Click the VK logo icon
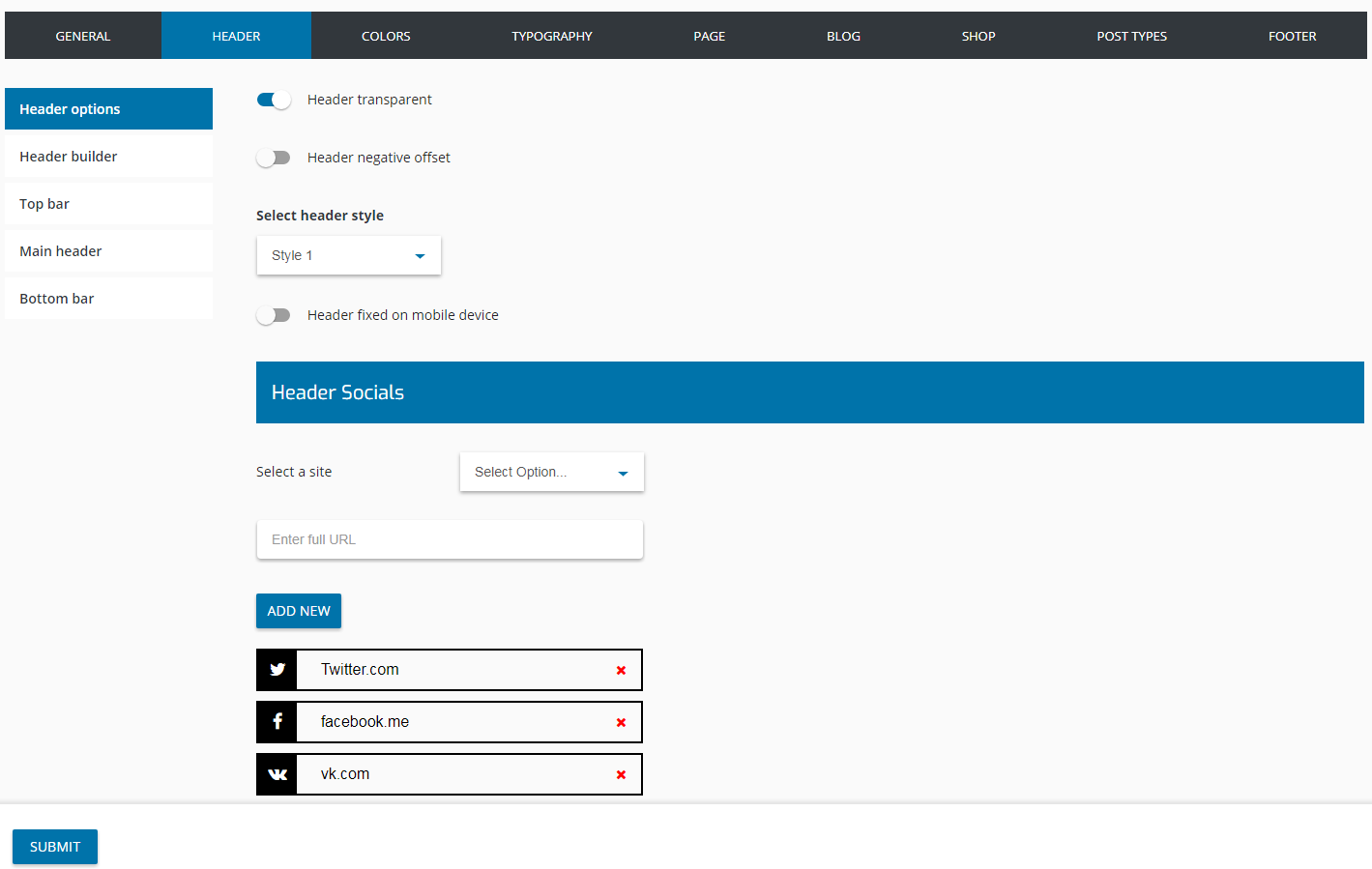This screenshot has height=869, width=1372. click(277, 774)
